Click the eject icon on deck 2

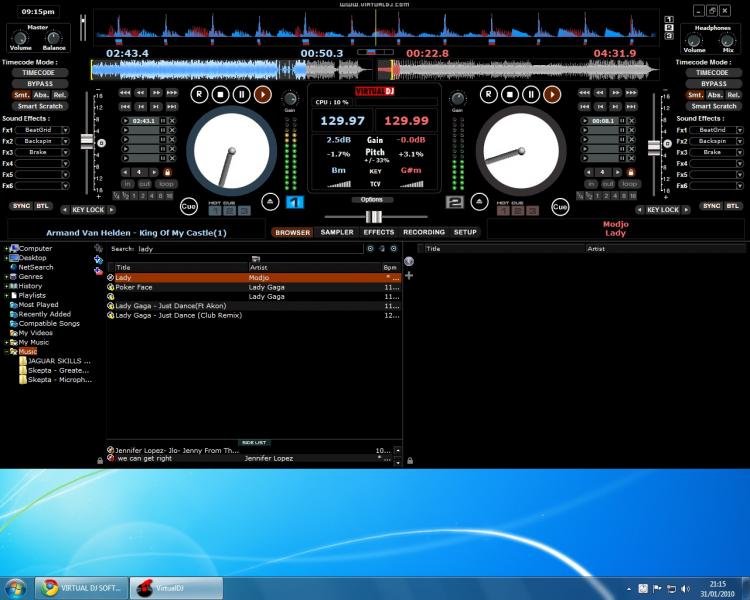[479, 202]
